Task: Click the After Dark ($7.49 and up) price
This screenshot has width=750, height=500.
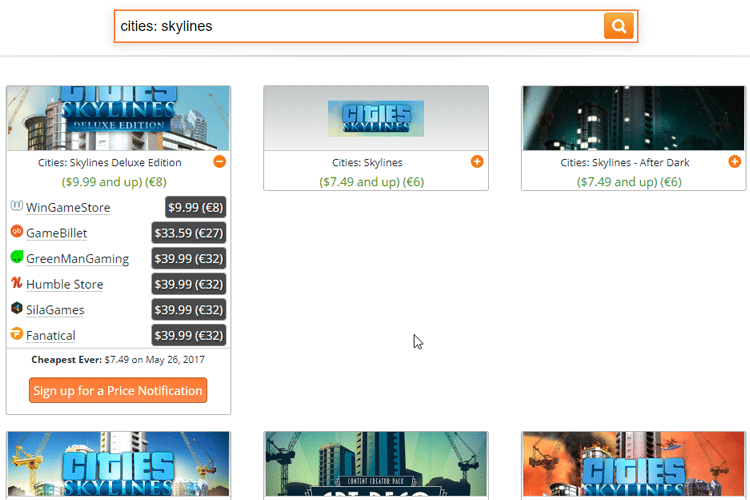Action: pyautogui.click(x=629, y=182)
